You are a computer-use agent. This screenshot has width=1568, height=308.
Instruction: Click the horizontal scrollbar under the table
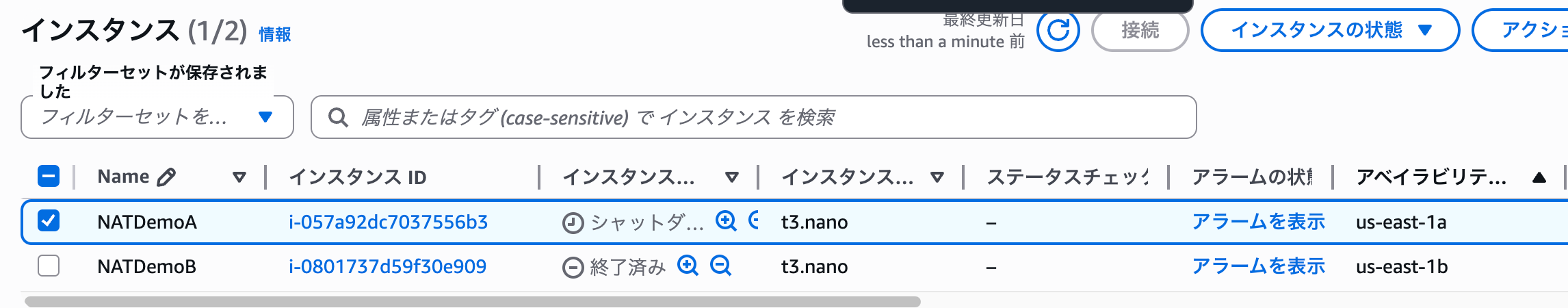point(472,302)
